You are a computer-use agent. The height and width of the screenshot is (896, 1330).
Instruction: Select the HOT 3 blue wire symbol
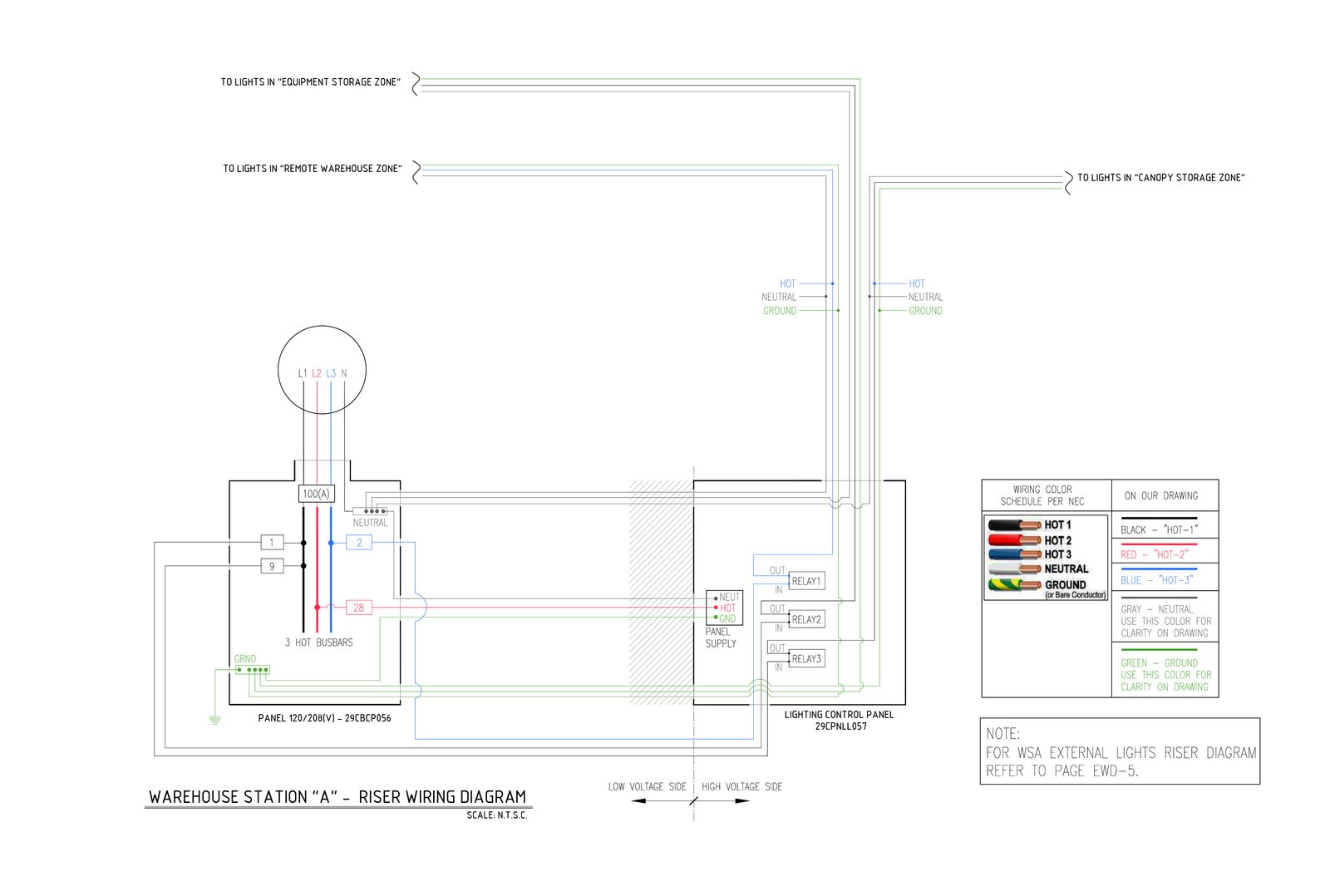coord(1012,554)
